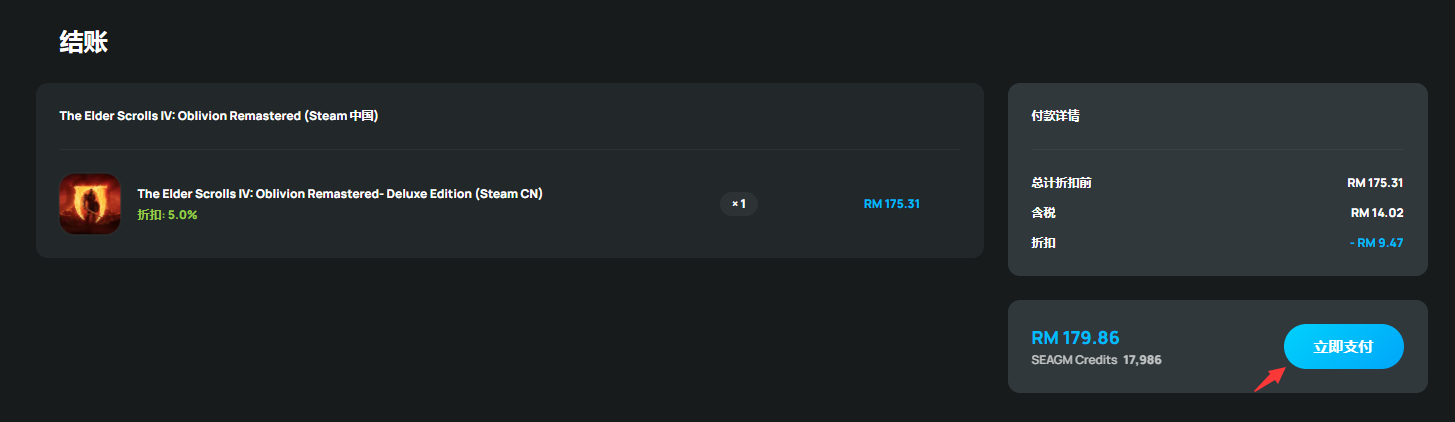Select the 总计折扣前 subtotal label

pyautogui.click(x=1061, y=183)
